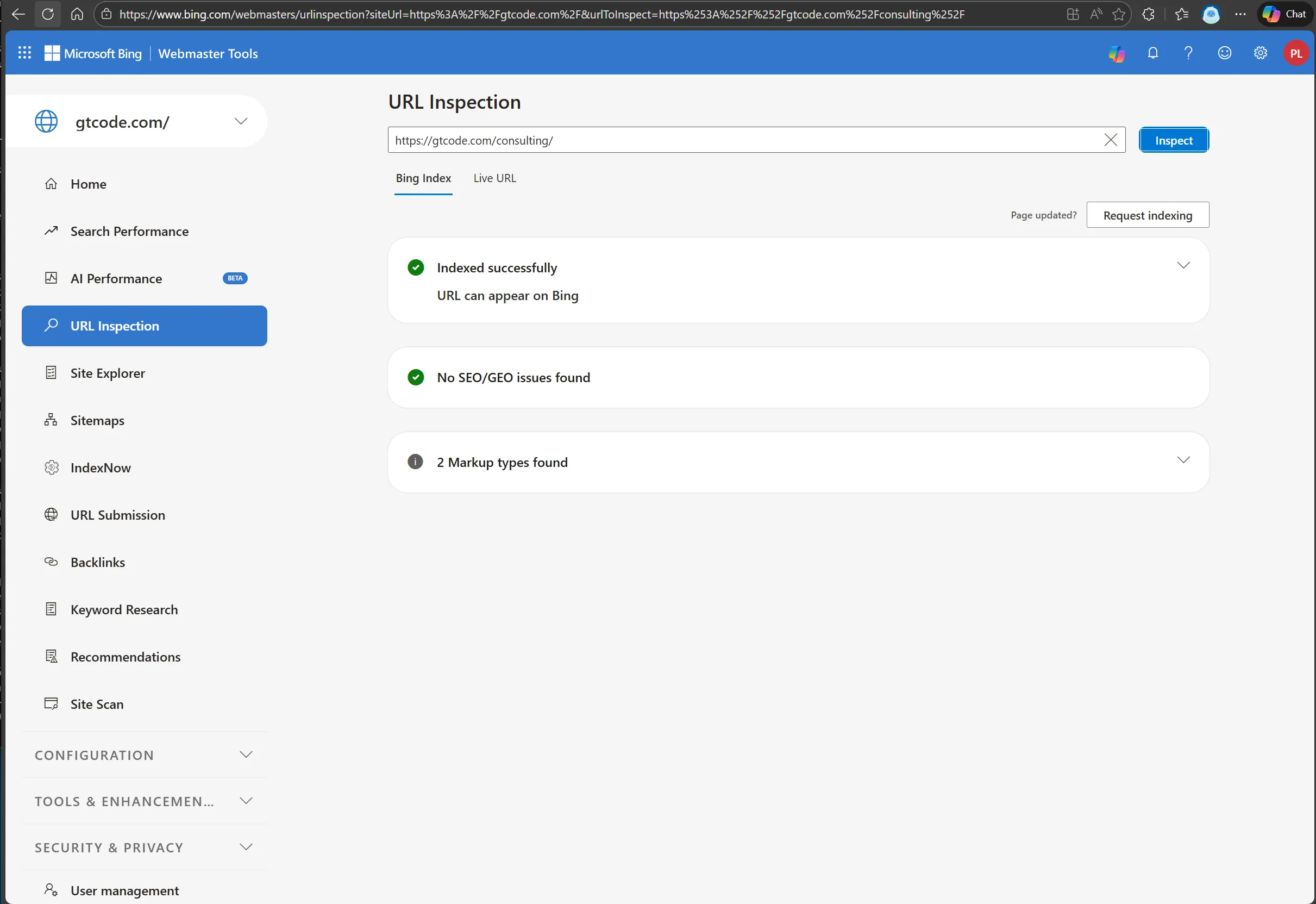Image resolution: width=1316 pixels, height=904 pixels.
Task: Refresh the page in browser toolbar
Action: [x=48, y=14]
